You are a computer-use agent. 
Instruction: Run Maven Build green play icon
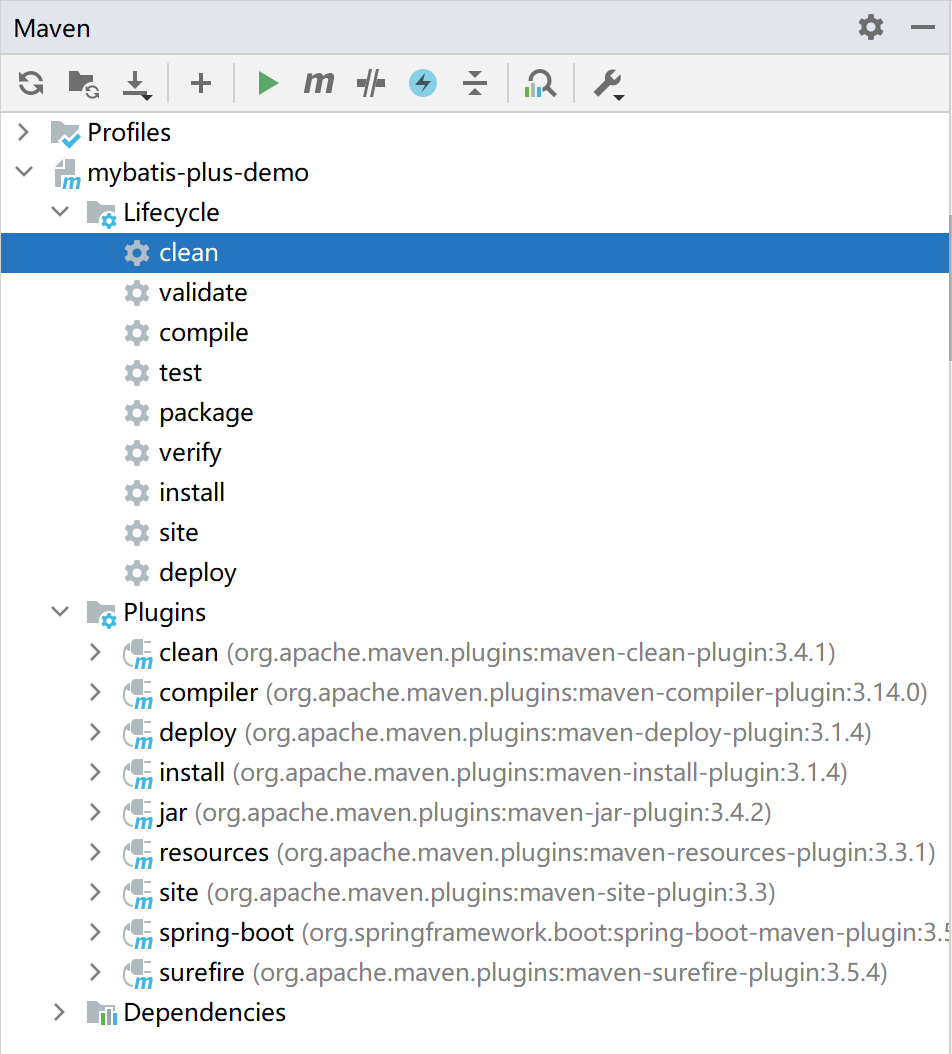pos(268,84)
